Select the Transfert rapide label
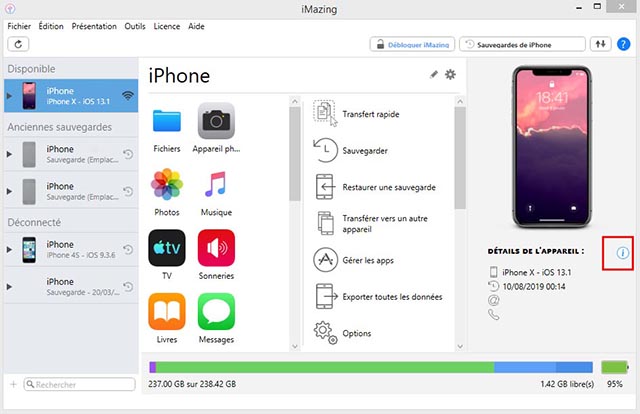640x414 pixels. [371, 114]
